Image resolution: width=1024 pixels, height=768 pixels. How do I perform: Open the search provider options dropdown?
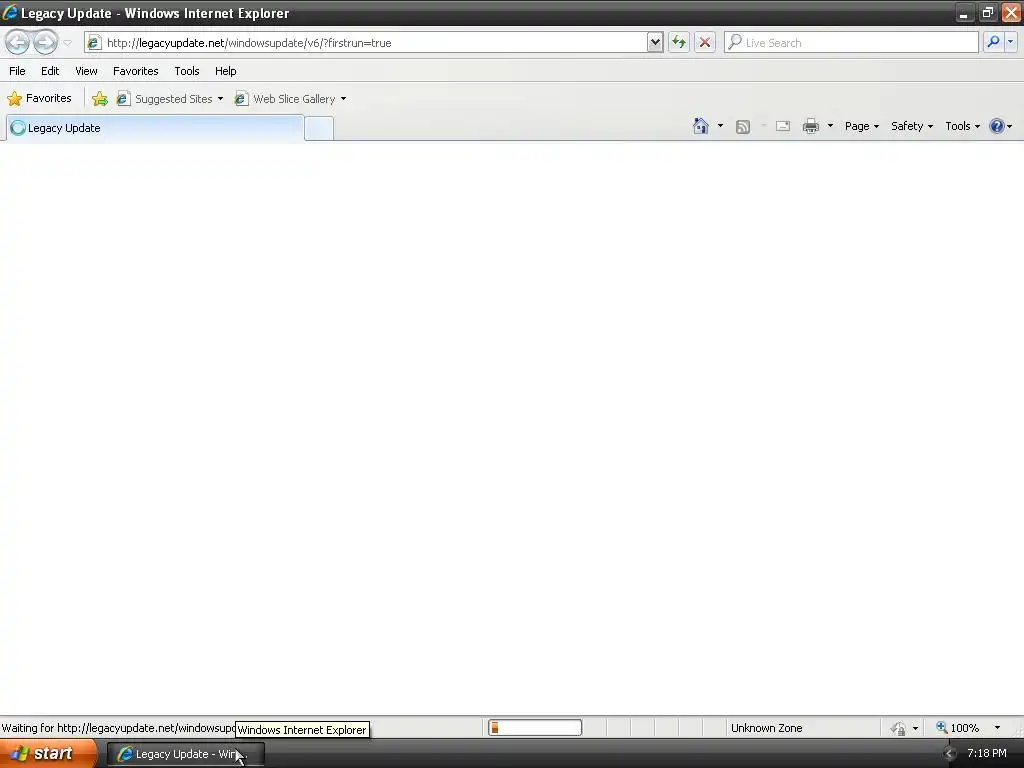coord(1011,42)
